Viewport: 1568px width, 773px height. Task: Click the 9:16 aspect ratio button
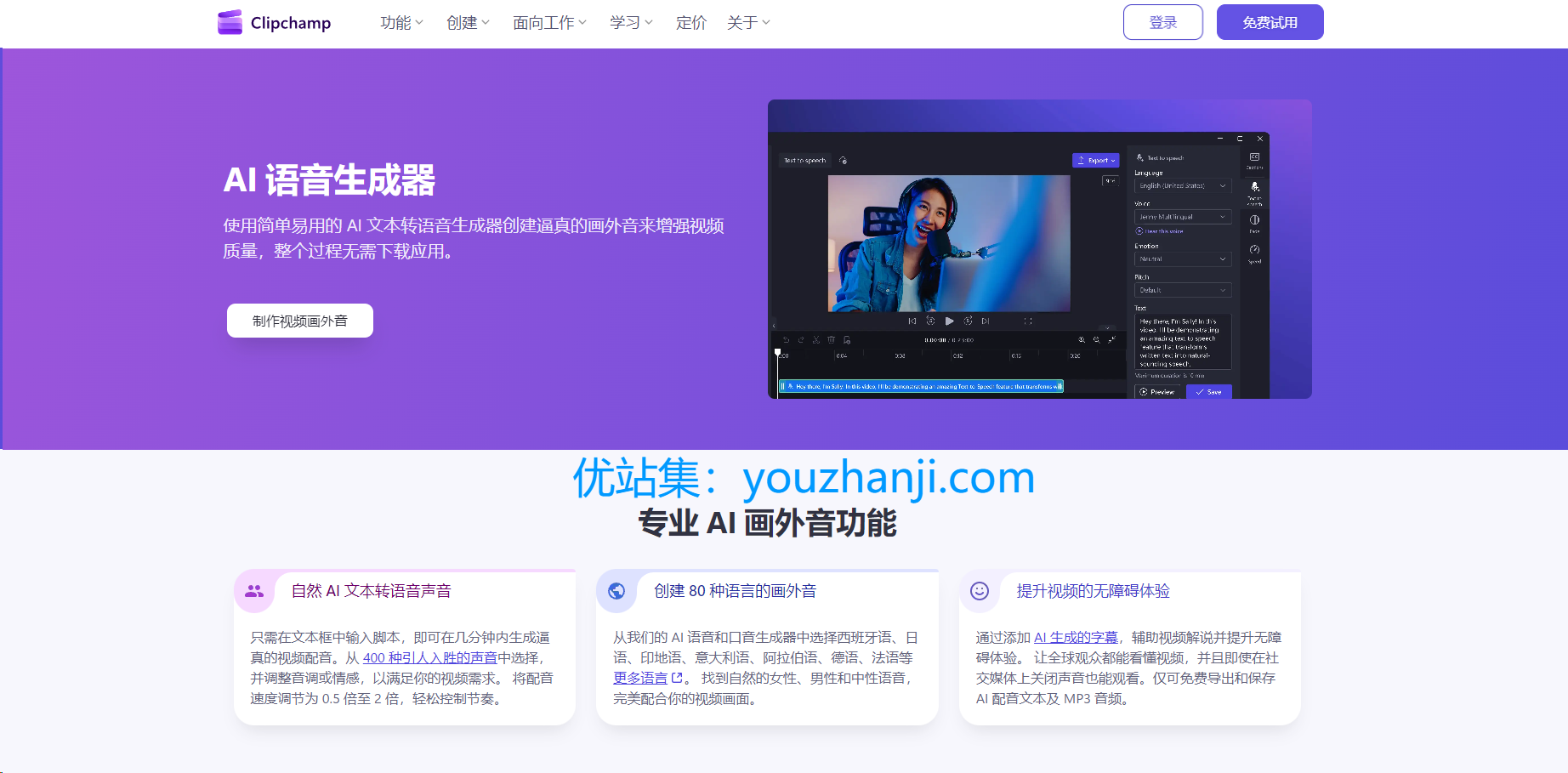(x=1111, y=181)
